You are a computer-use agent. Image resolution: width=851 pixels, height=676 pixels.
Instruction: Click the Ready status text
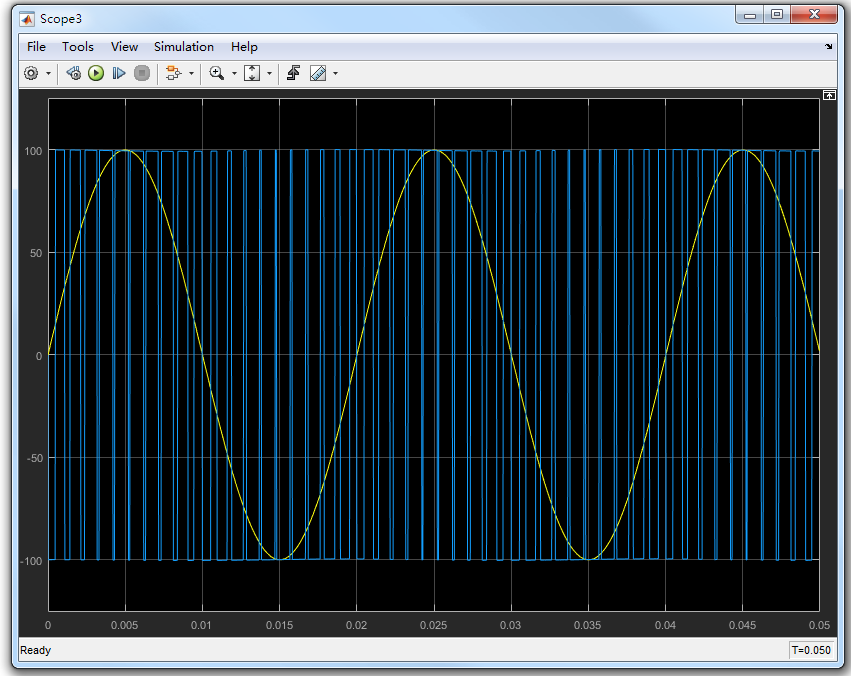coord(35,650)
